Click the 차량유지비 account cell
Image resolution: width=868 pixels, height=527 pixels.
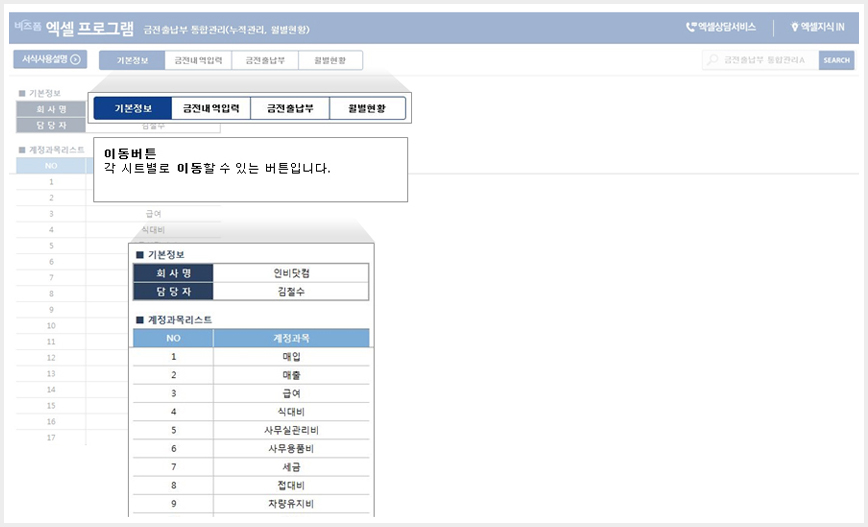291,503
